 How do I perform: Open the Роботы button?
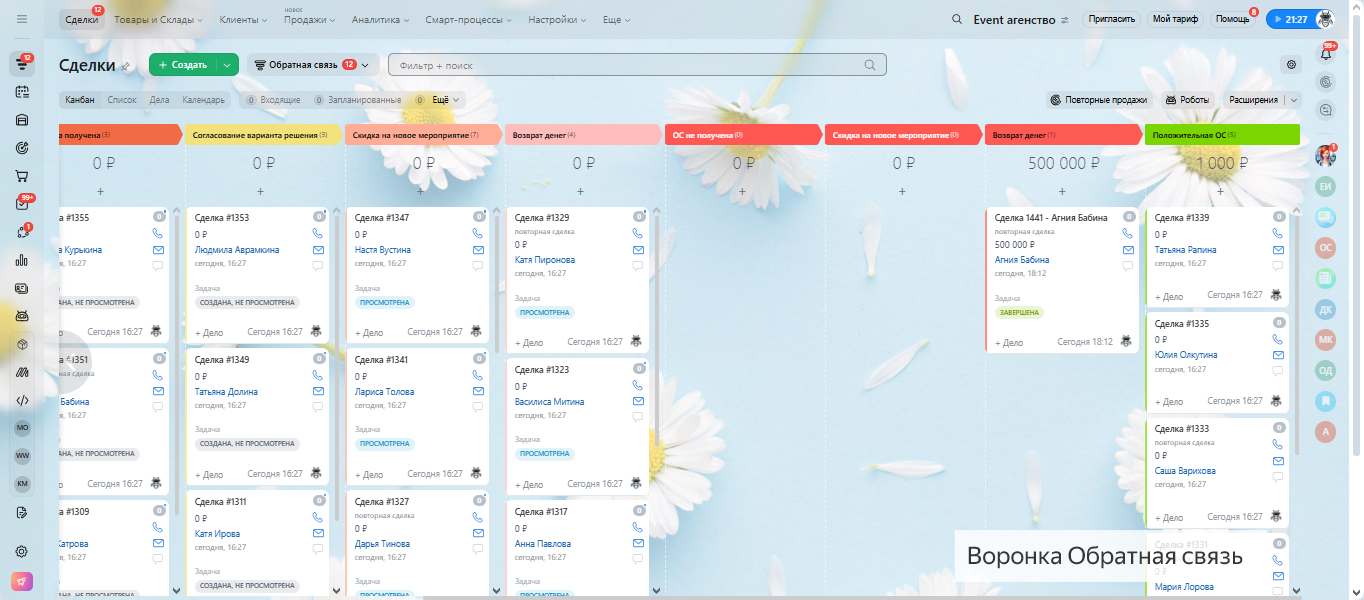click(1188, 100)
